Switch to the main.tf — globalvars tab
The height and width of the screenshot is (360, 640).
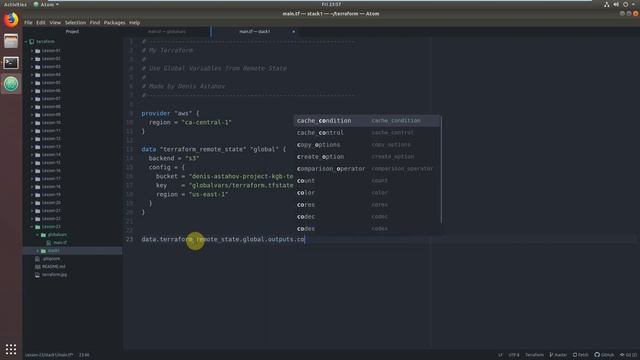(167, 31)
